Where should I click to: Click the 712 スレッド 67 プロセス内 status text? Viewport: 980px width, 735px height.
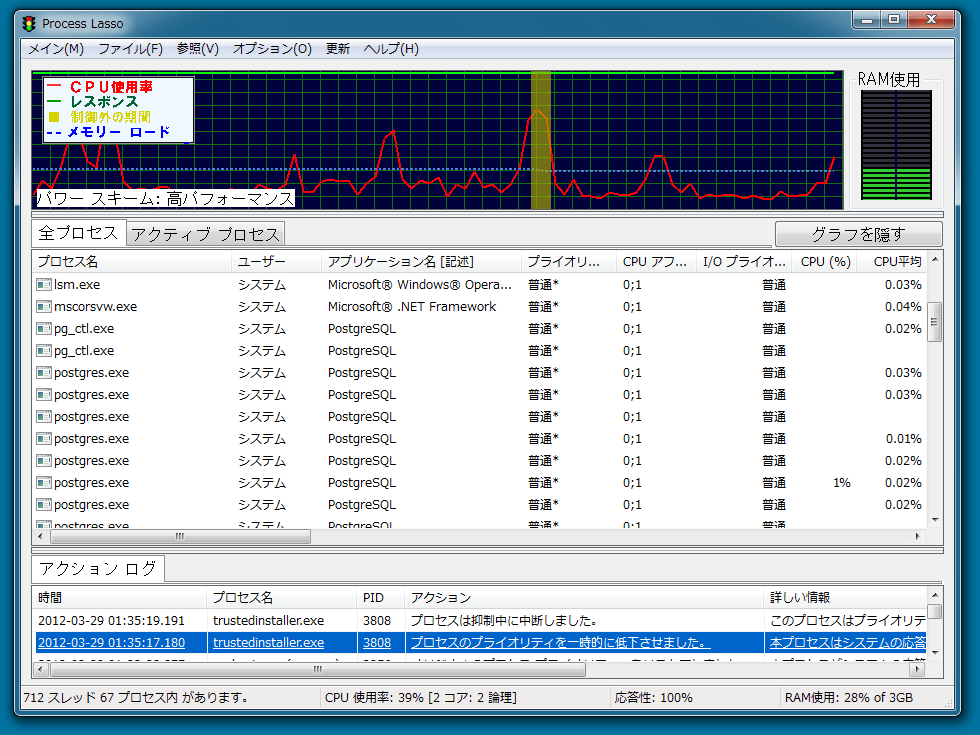click(136, 698)
